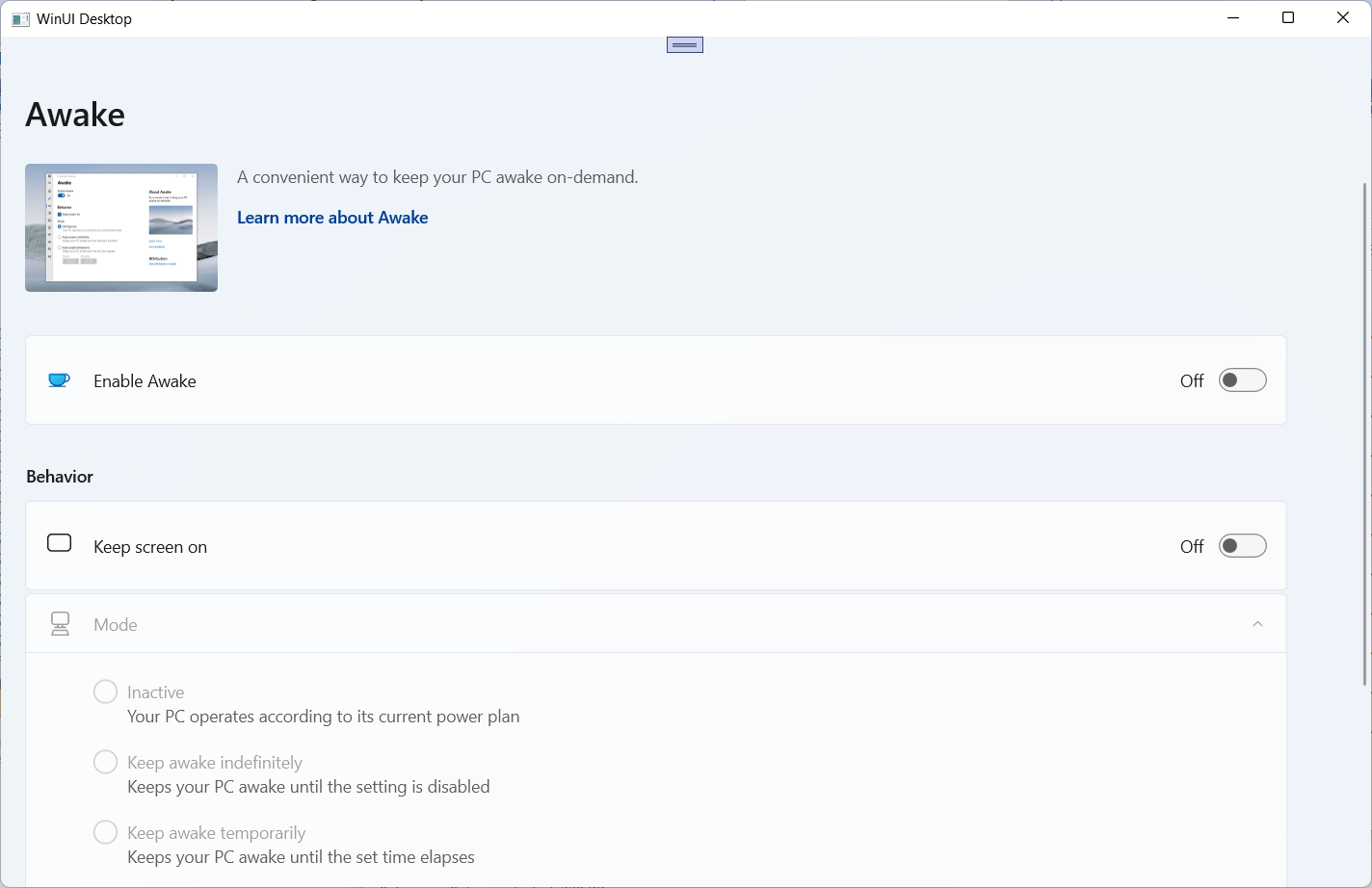Close the WinUI Desktop window
This screenshot has width=1372, height=888.
pyautogui.click(x=1343, y=18)
